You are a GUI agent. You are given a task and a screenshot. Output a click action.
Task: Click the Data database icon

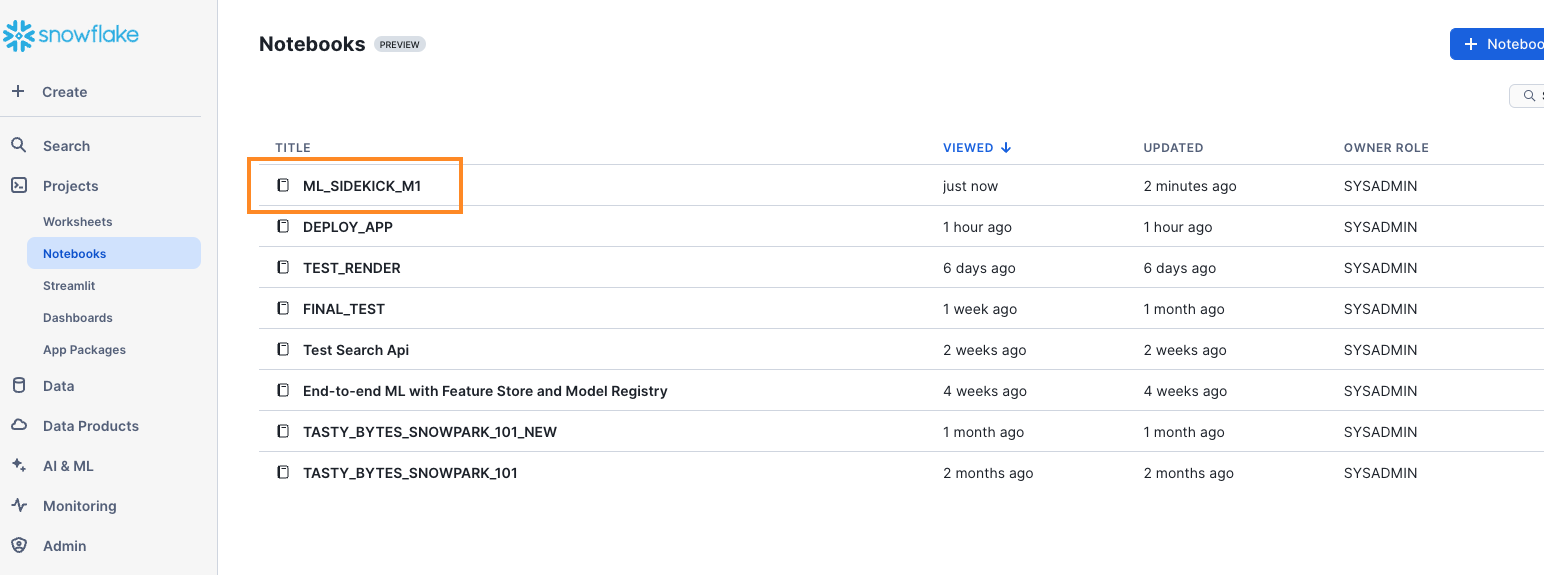18,385
